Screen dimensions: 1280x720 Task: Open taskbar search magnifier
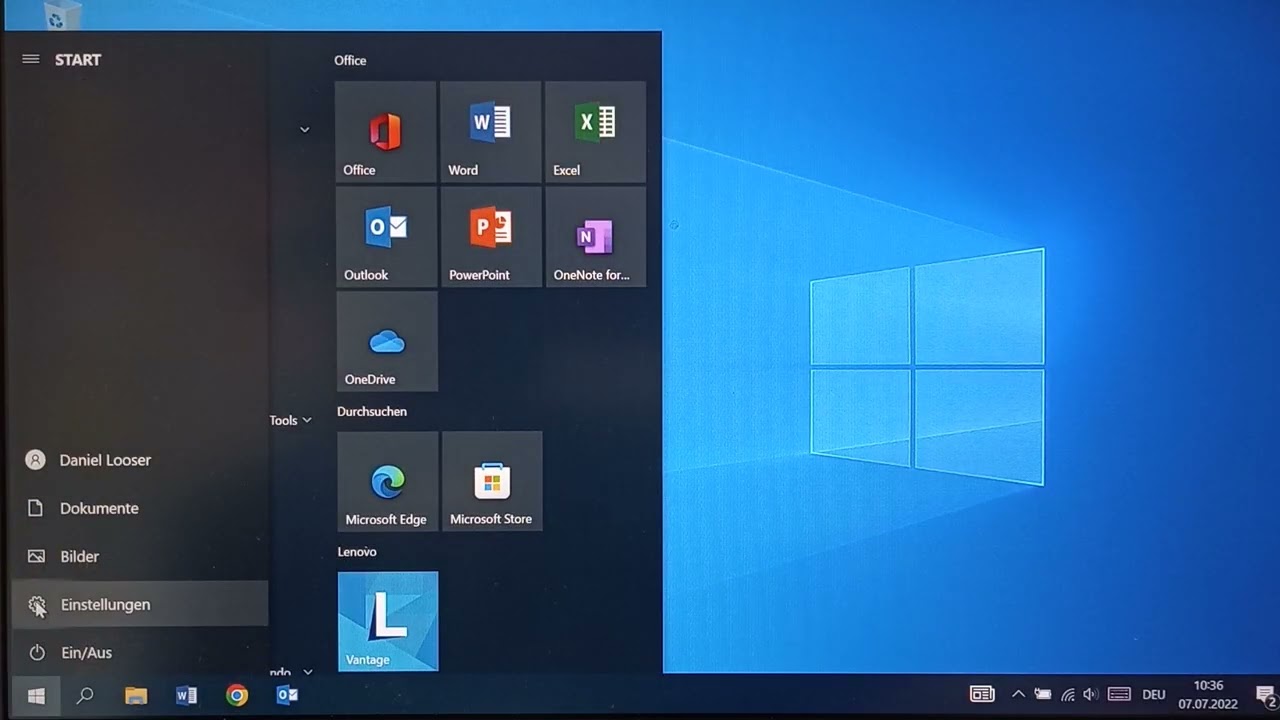click(85, 696)
